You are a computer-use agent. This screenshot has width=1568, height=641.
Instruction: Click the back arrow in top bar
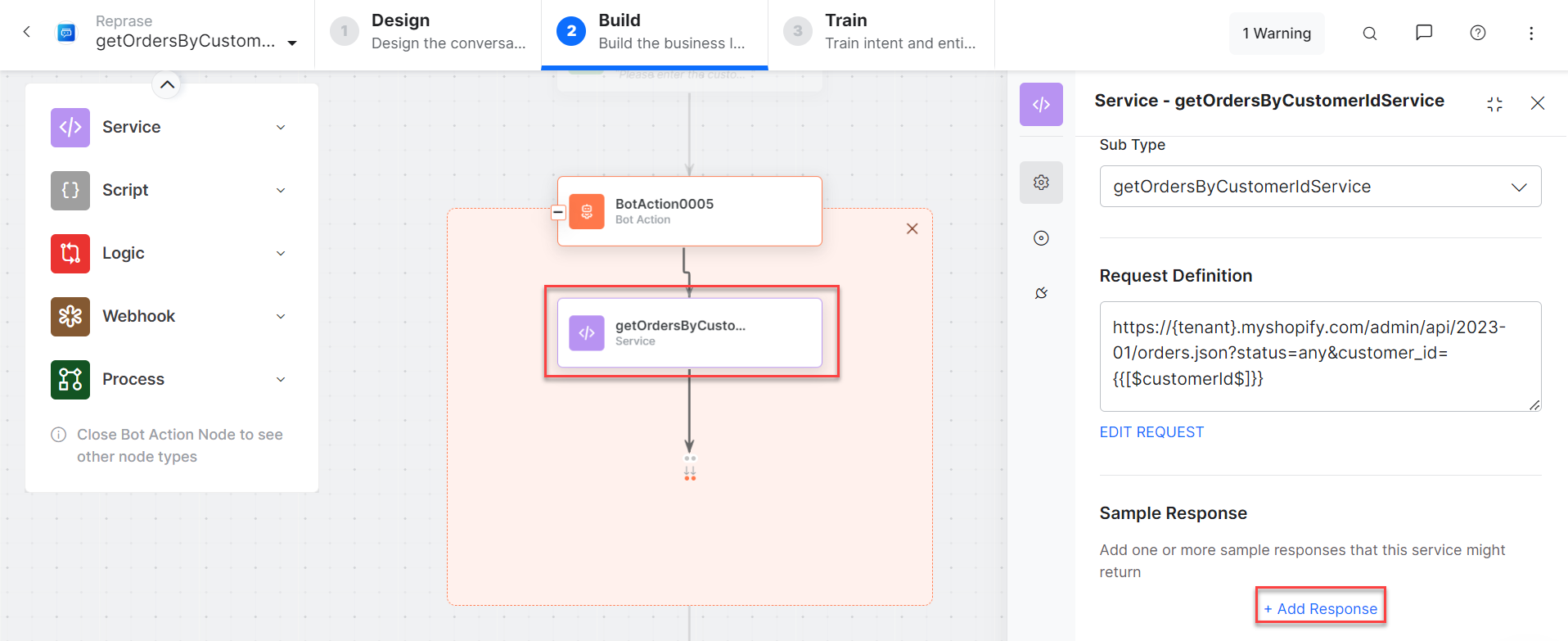(27, 32)
